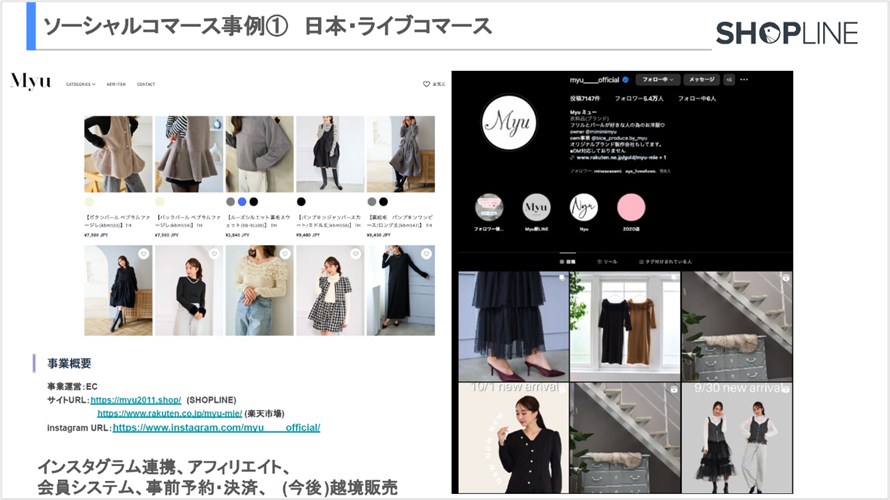Open the 9/30 new arrival Instagram post
Image resolution: width=890 pixels, height=500 pixels.
point(737,438)
